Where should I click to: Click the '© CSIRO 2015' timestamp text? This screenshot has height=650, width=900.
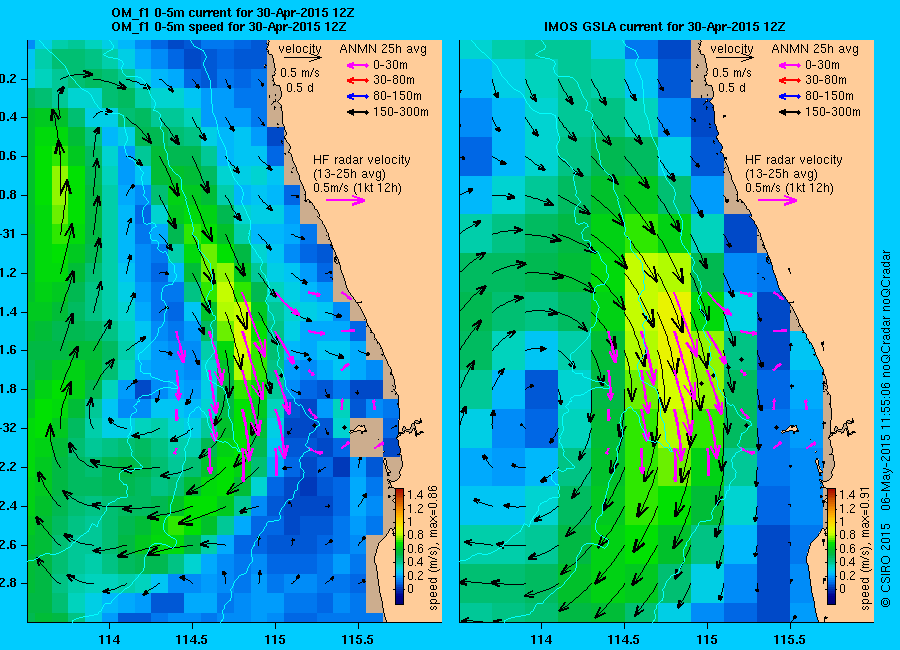pyautogui.click(x=886, y=429)
